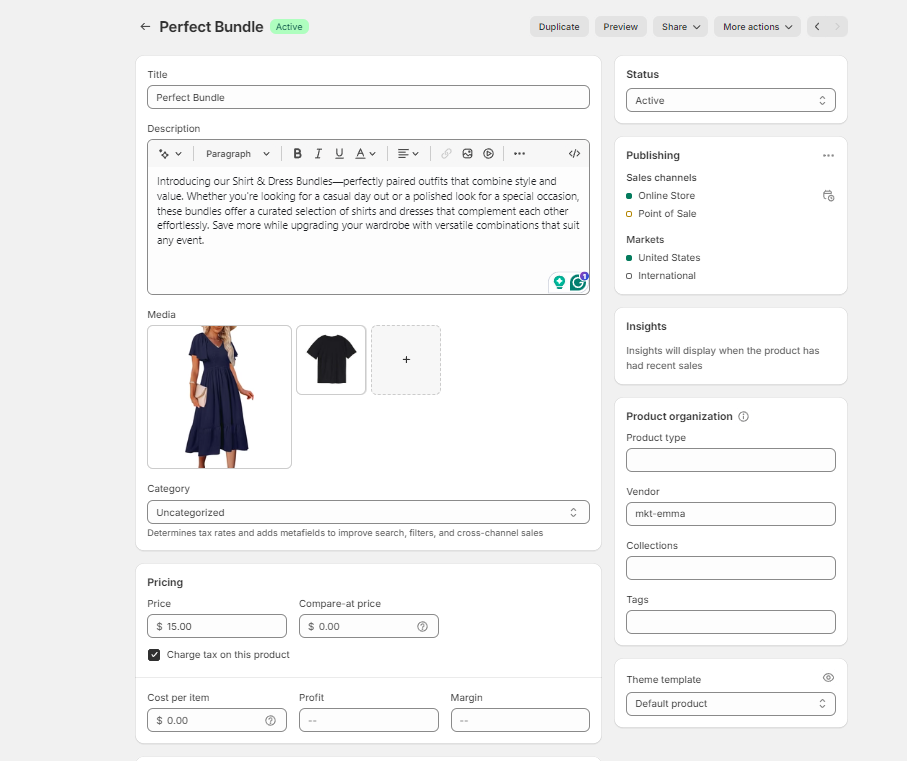Click the Duplicate button
Image resolution: width=907 pixels, height=761 pixels.
coord(559,27)
